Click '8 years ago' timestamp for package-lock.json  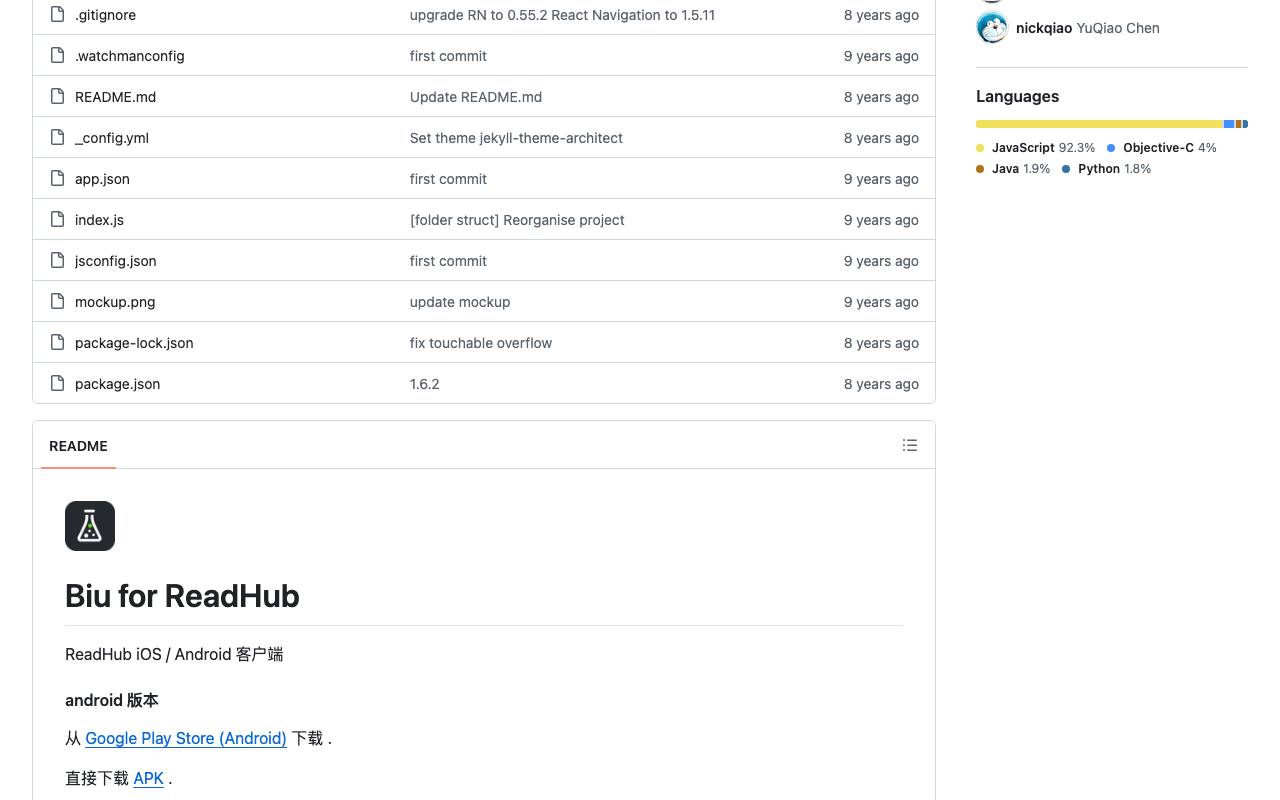click(881, 343)
